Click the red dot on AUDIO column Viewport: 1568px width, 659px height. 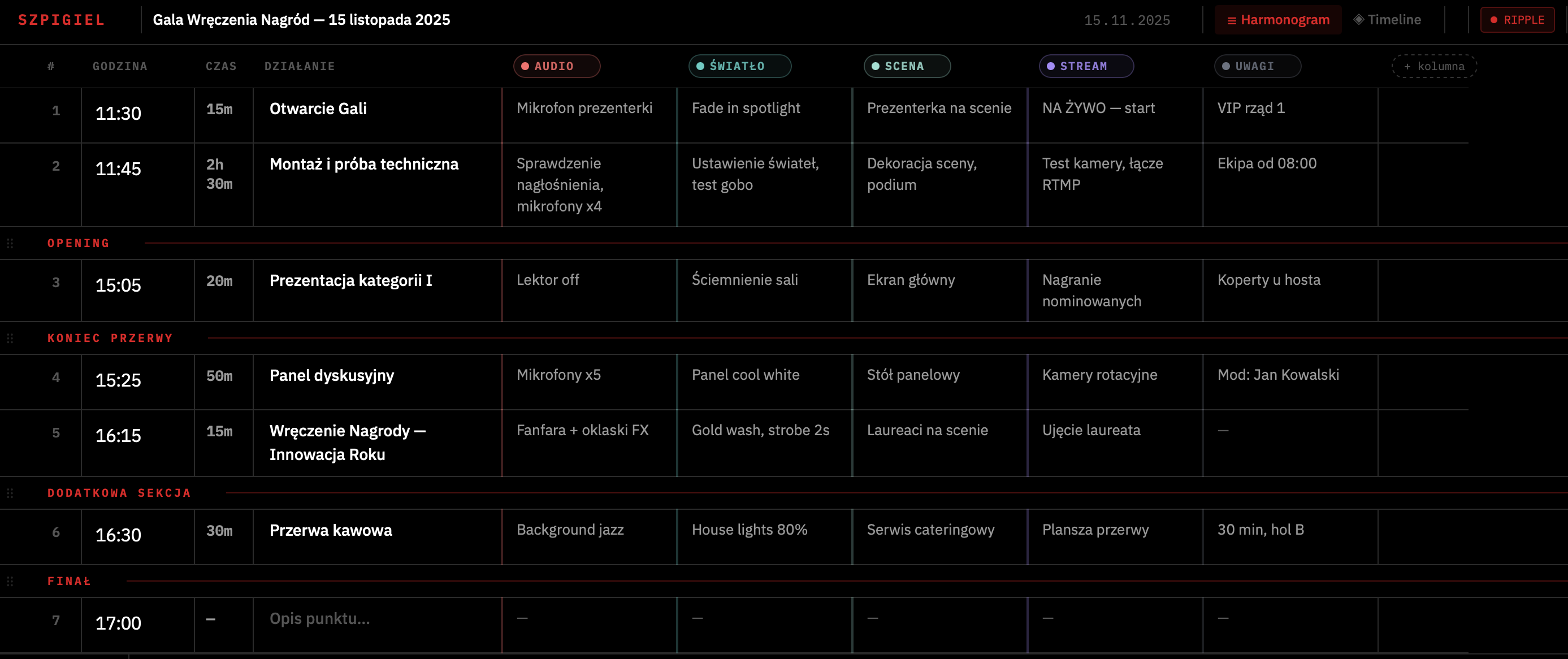(525, 66)
